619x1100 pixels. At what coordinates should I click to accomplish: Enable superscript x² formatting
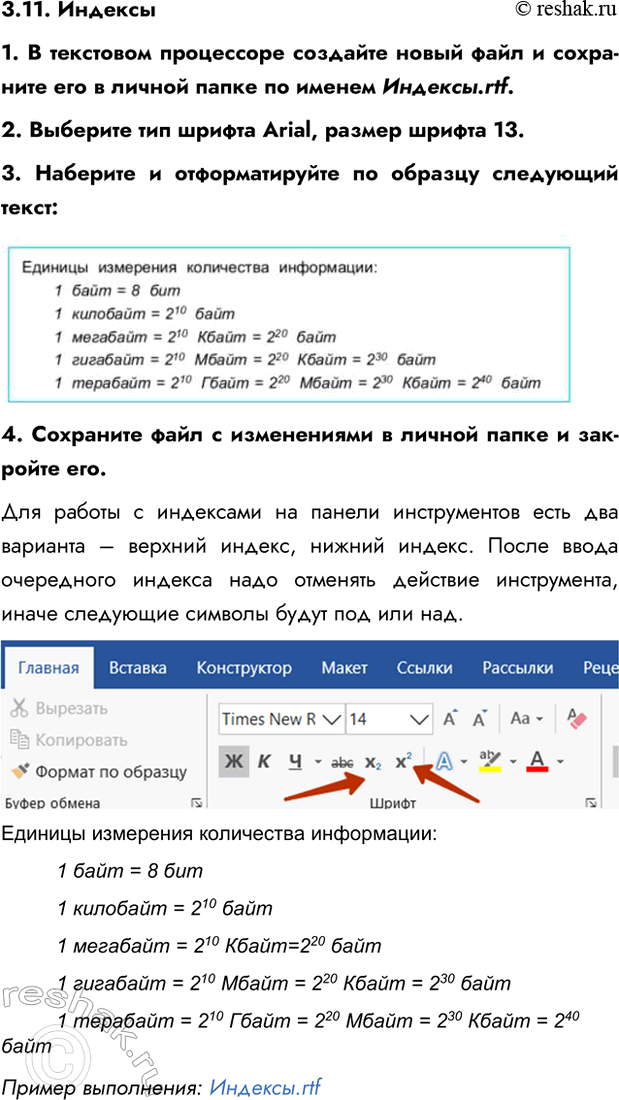(x=403, y=761)
